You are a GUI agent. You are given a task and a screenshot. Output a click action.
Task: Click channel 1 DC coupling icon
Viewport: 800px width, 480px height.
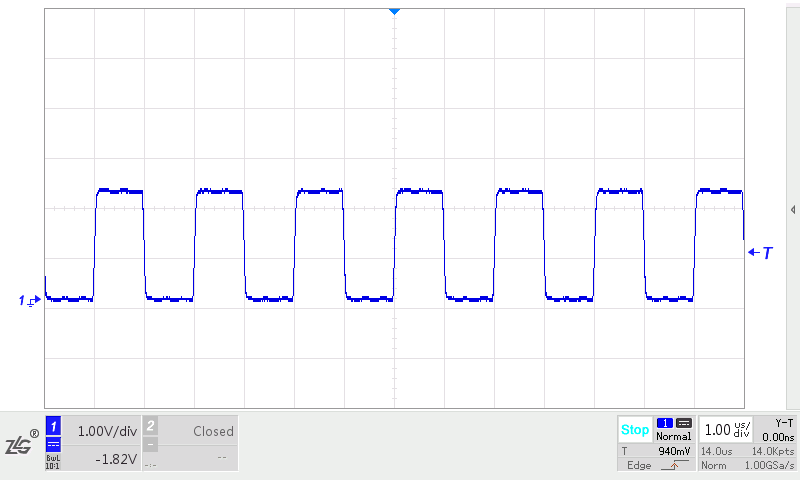[54, 445]
